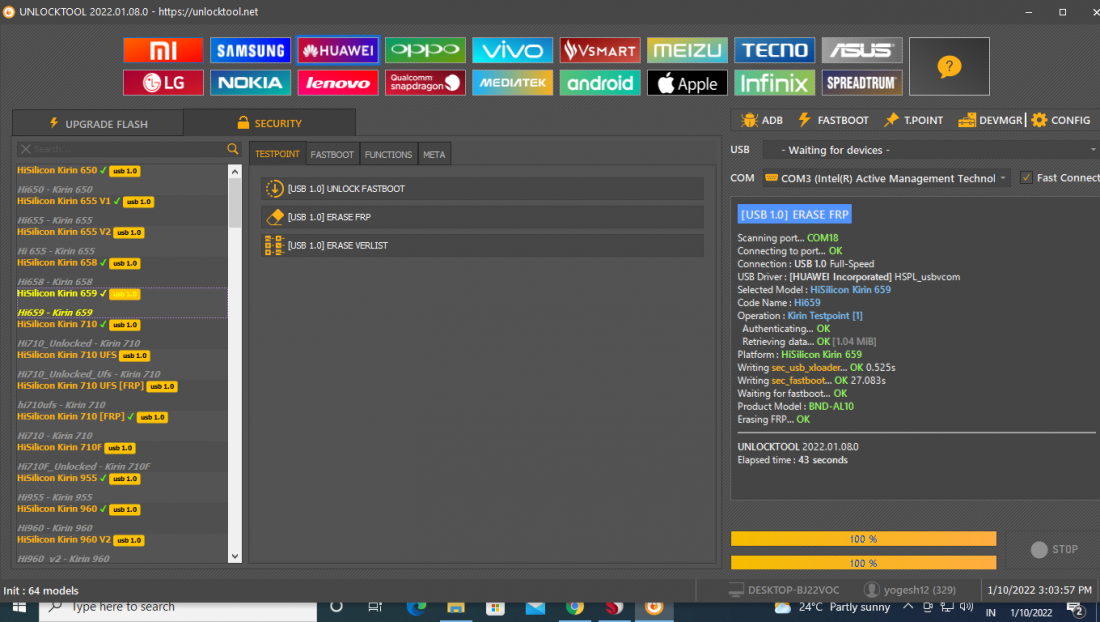Select the Spreadtrum brand logo
The height and width of the screenshot is (622, 1100).
[861, 83]
